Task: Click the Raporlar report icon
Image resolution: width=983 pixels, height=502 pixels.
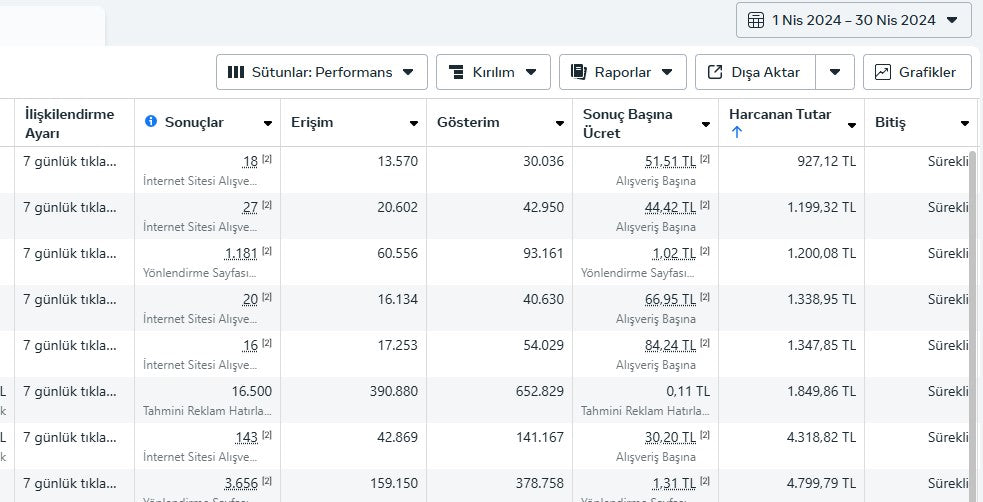Action: (x=578, y=72)
